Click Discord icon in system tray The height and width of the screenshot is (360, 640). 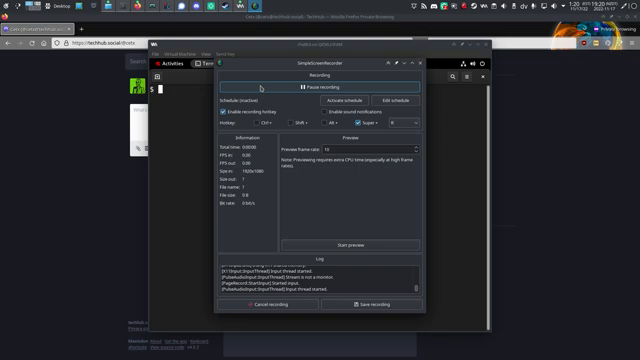(434, 6)
